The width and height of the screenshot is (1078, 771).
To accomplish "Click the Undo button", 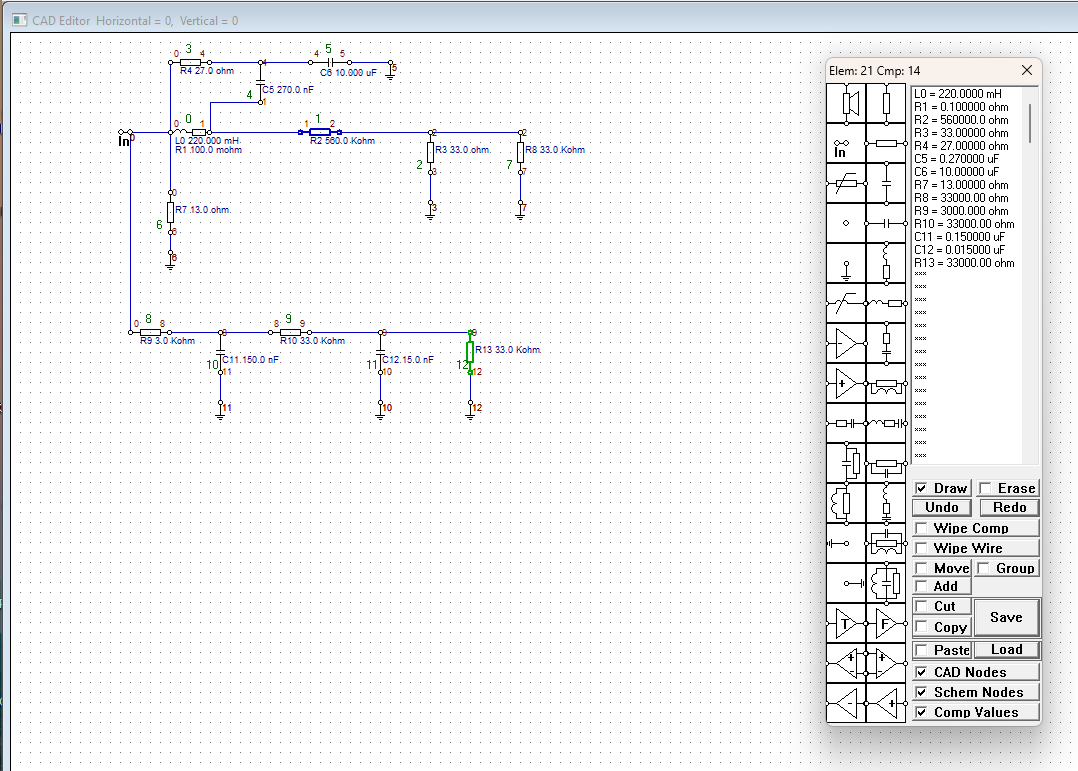I will click(x=942, y=508).
